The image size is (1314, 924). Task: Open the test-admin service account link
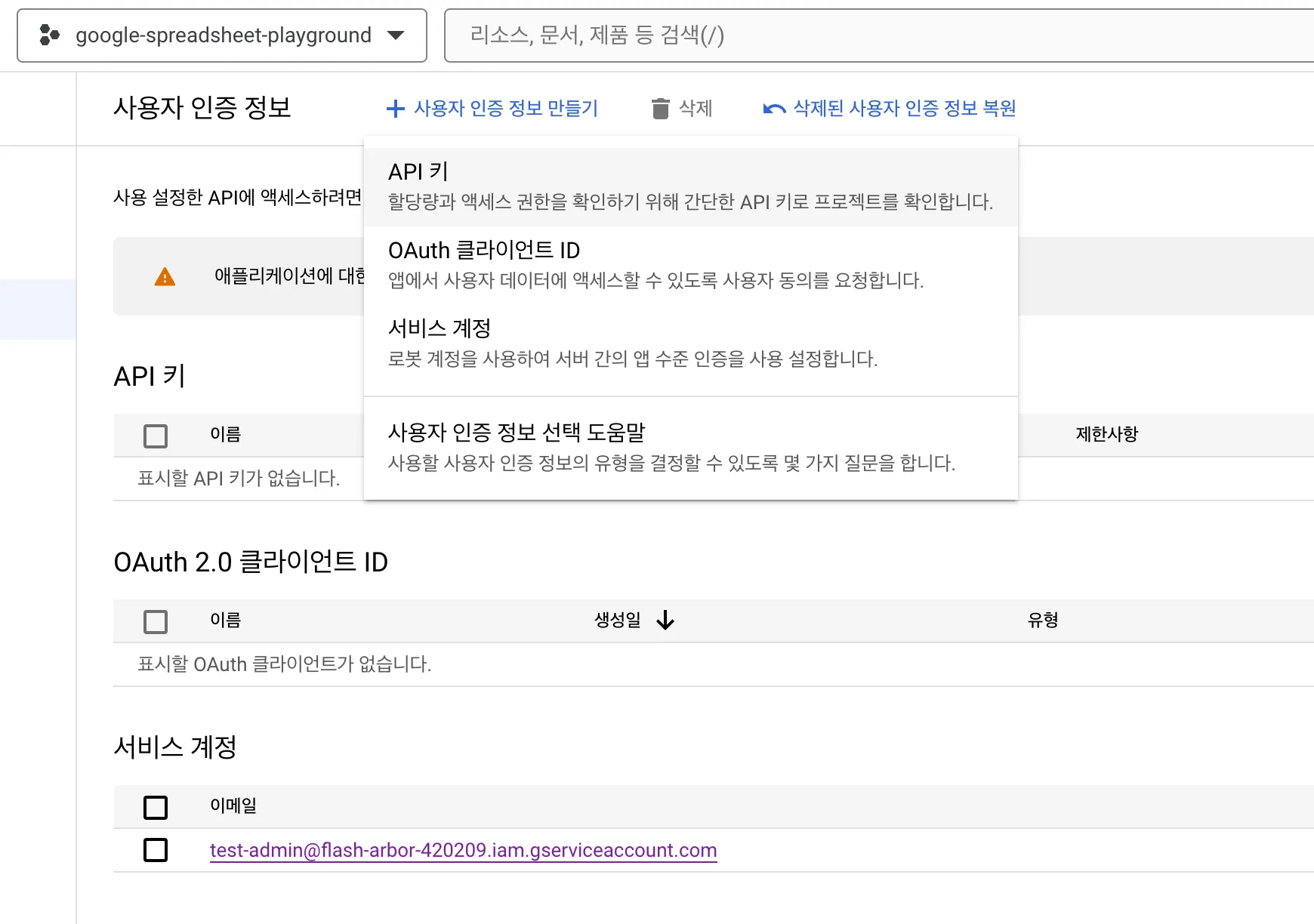[463, 850]
